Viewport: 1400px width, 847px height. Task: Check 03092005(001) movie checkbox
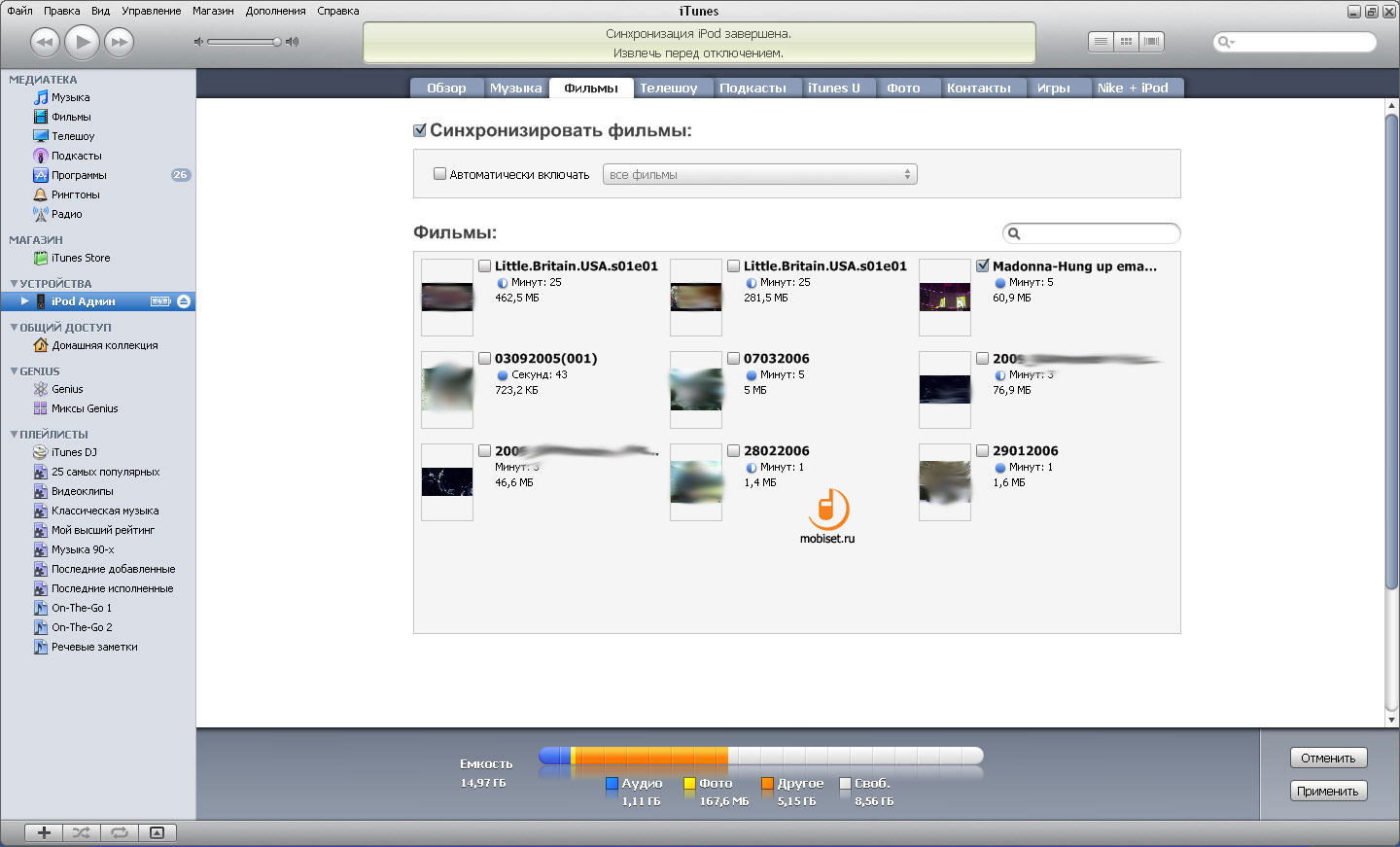click(x=484, y=358)
